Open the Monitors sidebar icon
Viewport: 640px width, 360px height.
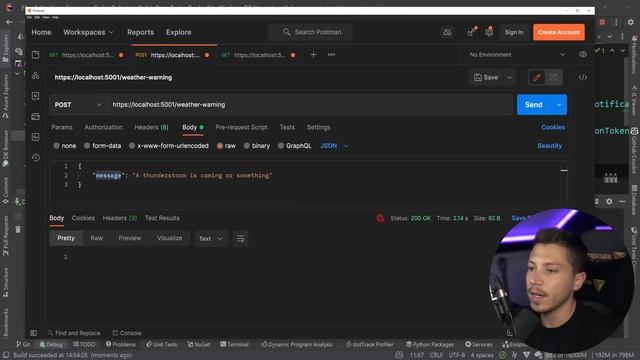36,137
